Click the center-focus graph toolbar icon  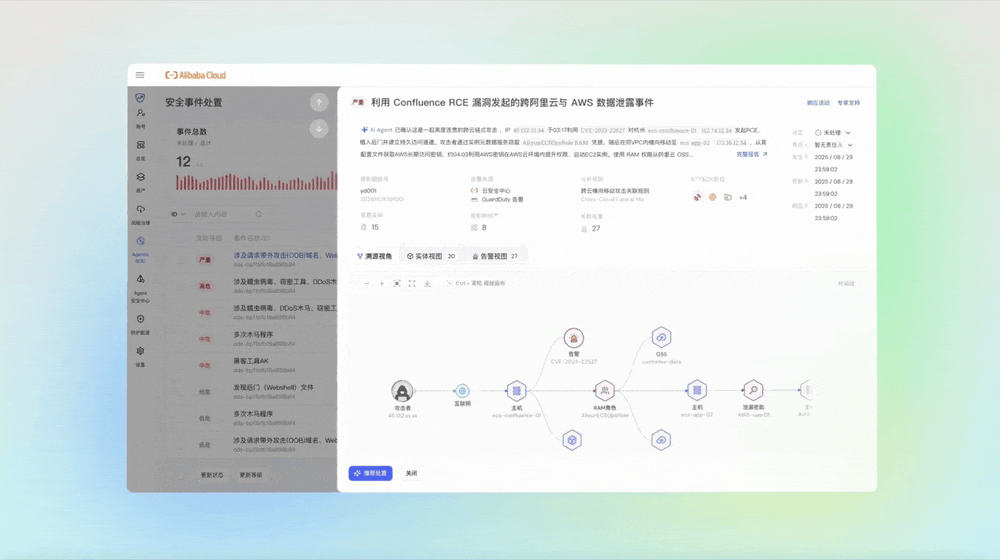(397, 283)
